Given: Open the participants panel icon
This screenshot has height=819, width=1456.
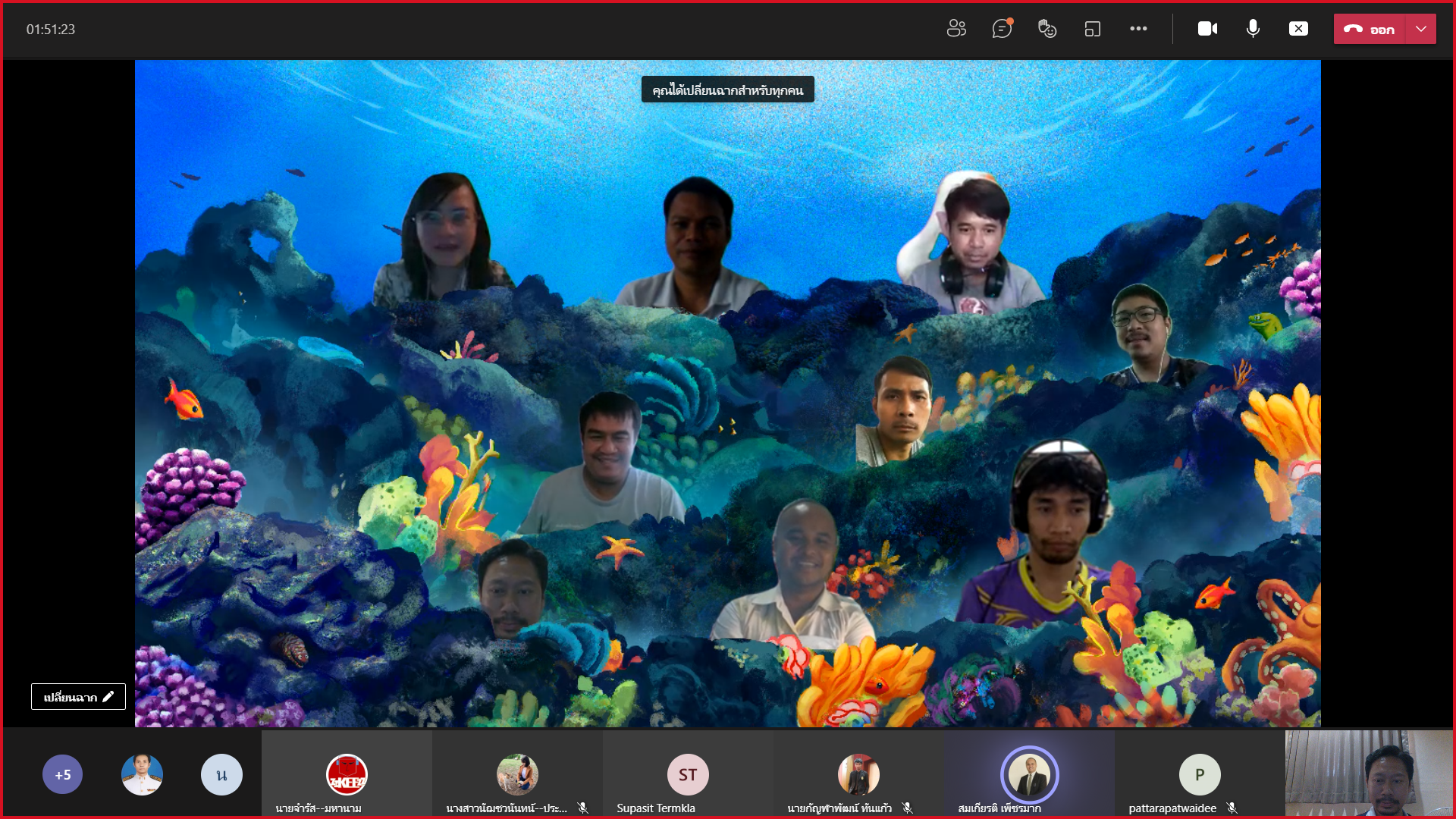Looking at the screenshot, I should (x=956, y=29).
